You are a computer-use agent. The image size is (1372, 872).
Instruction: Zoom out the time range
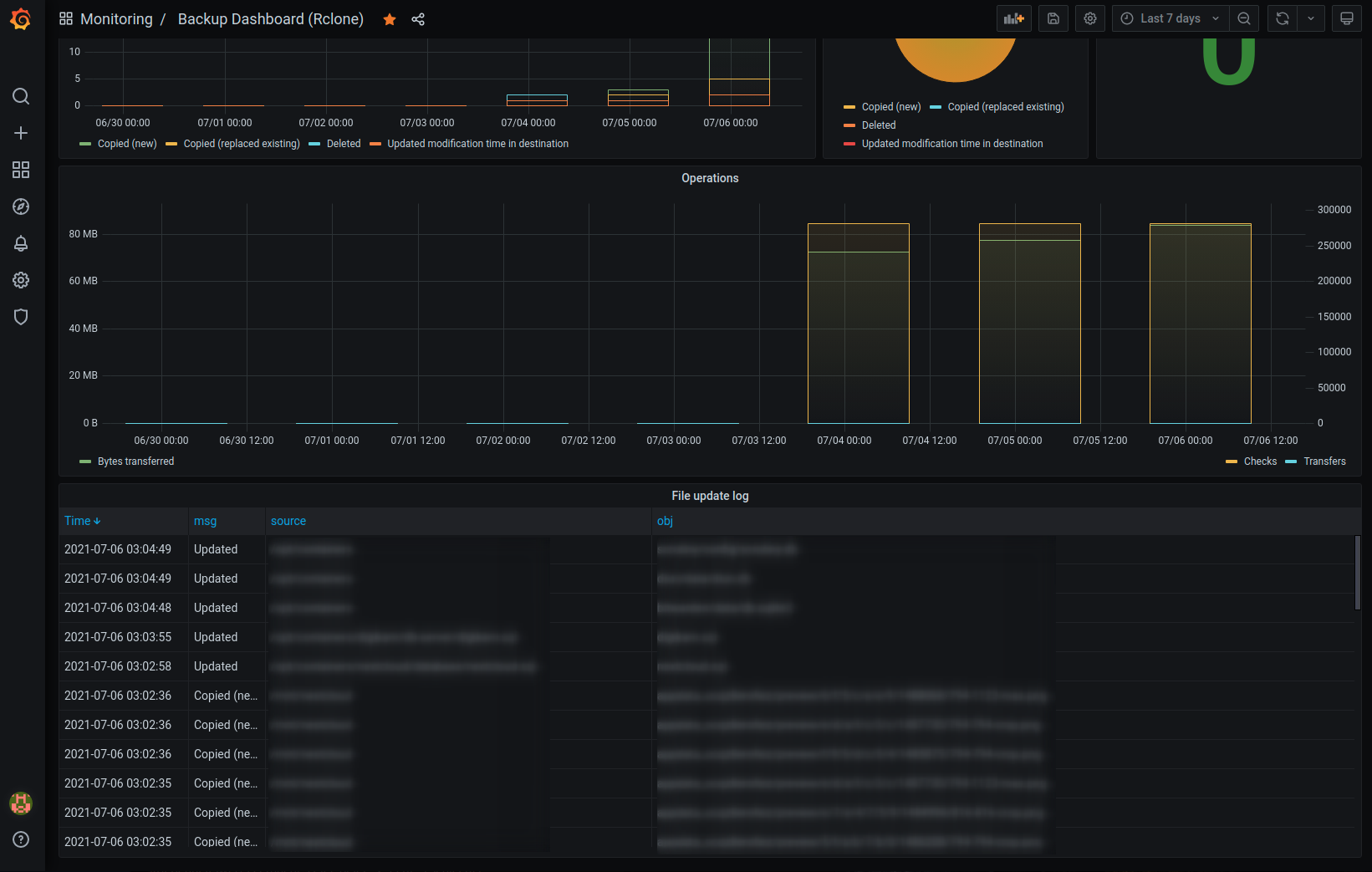[x=1244, y=18]
